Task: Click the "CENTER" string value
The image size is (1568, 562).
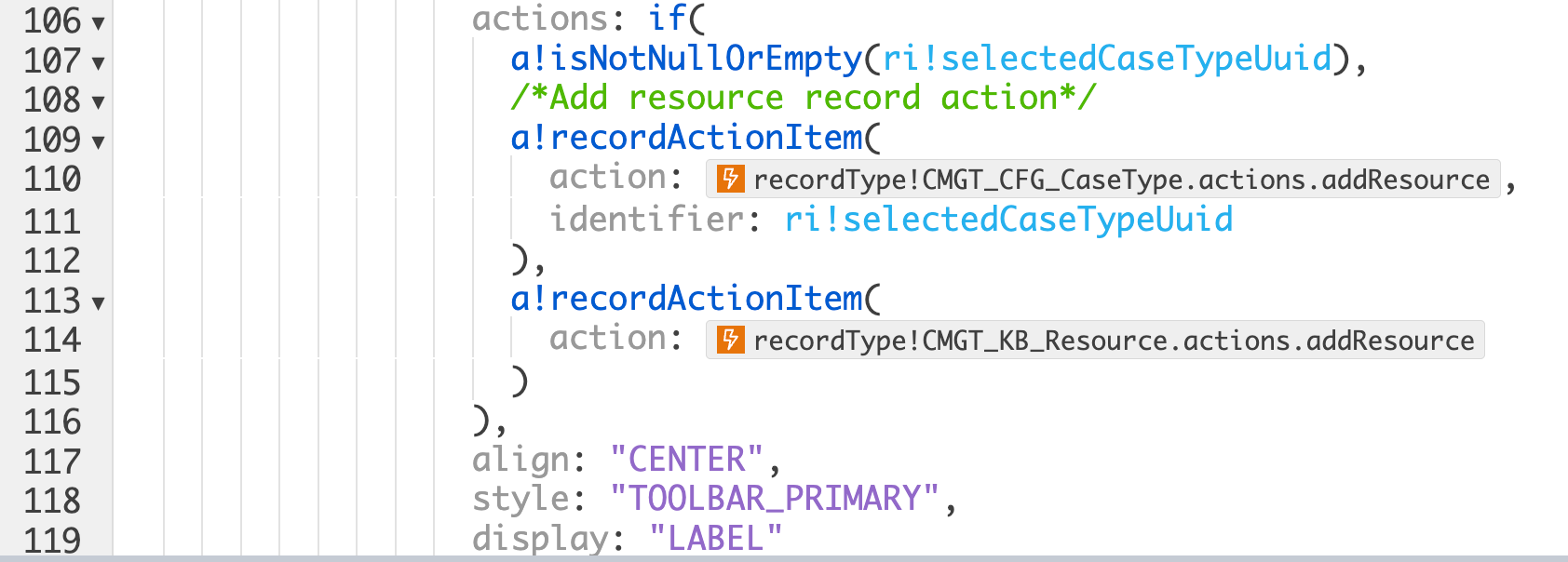Action: (x=687, y=460)
